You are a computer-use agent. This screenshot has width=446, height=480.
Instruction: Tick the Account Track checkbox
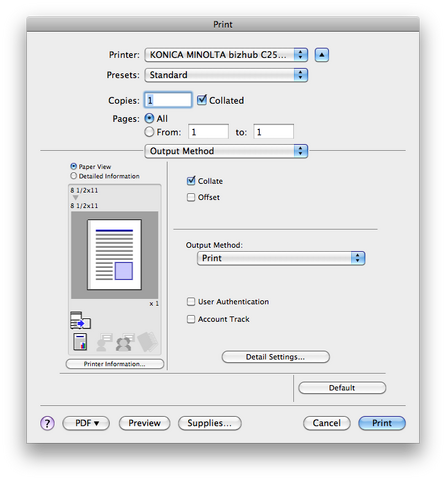pos(191,319)
